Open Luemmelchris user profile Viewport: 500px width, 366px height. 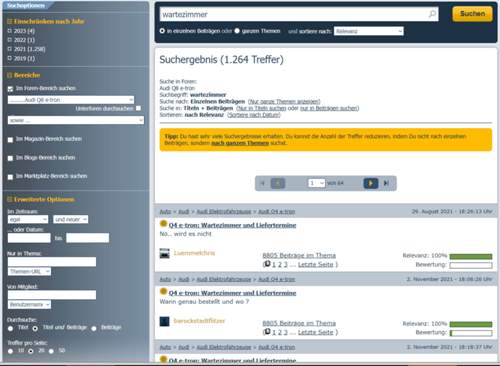pos(194,253)
